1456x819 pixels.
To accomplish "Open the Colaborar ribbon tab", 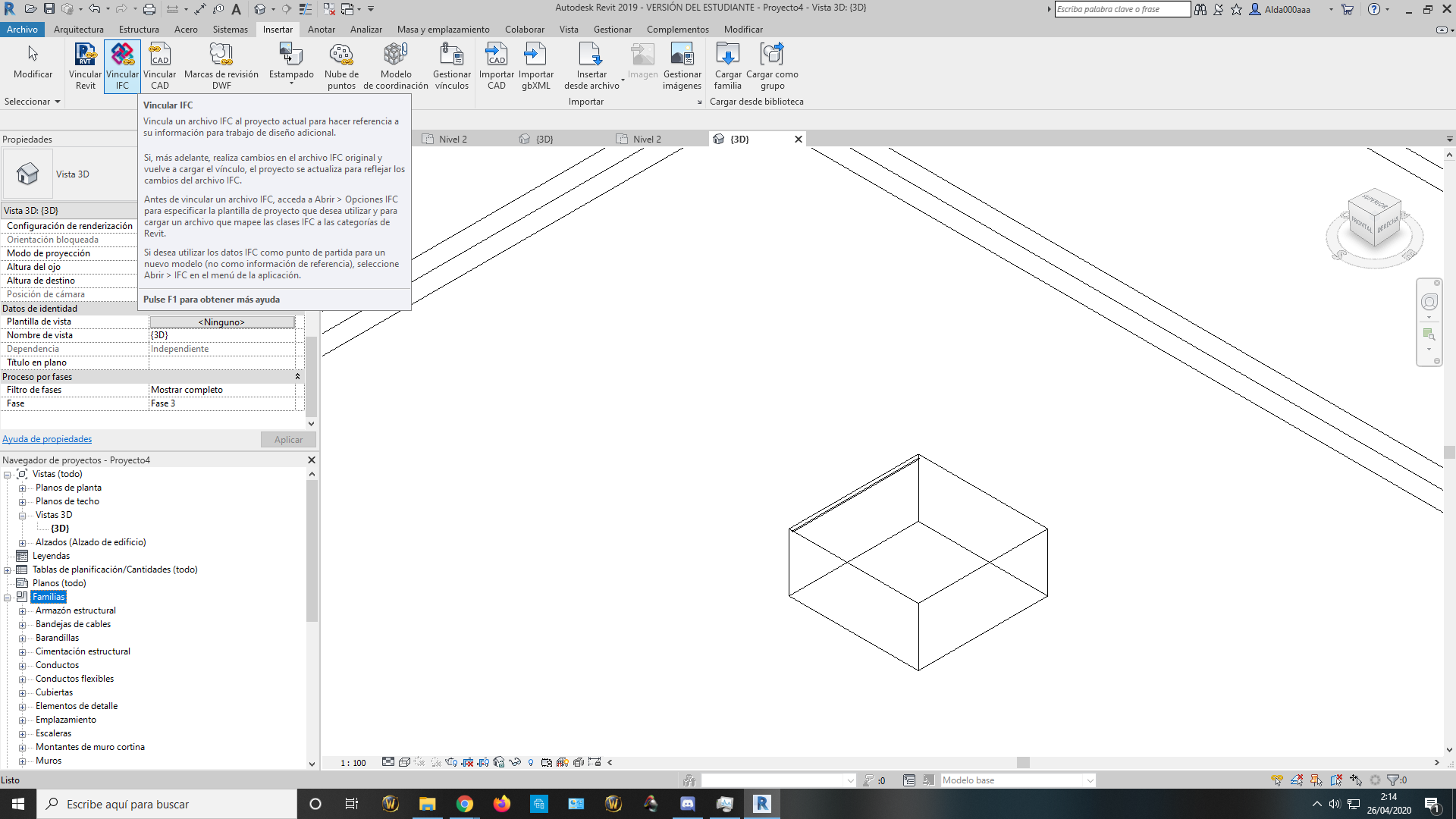I will pyautogui.click(x=525, y=30).
